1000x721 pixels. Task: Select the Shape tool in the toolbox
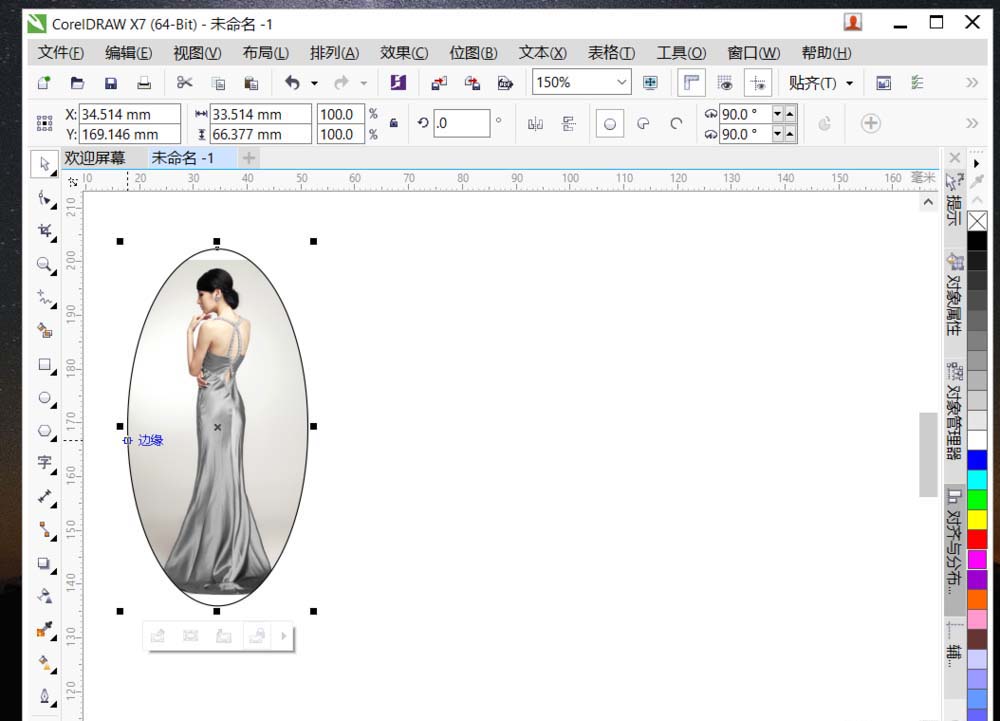(x=45, y=199)
